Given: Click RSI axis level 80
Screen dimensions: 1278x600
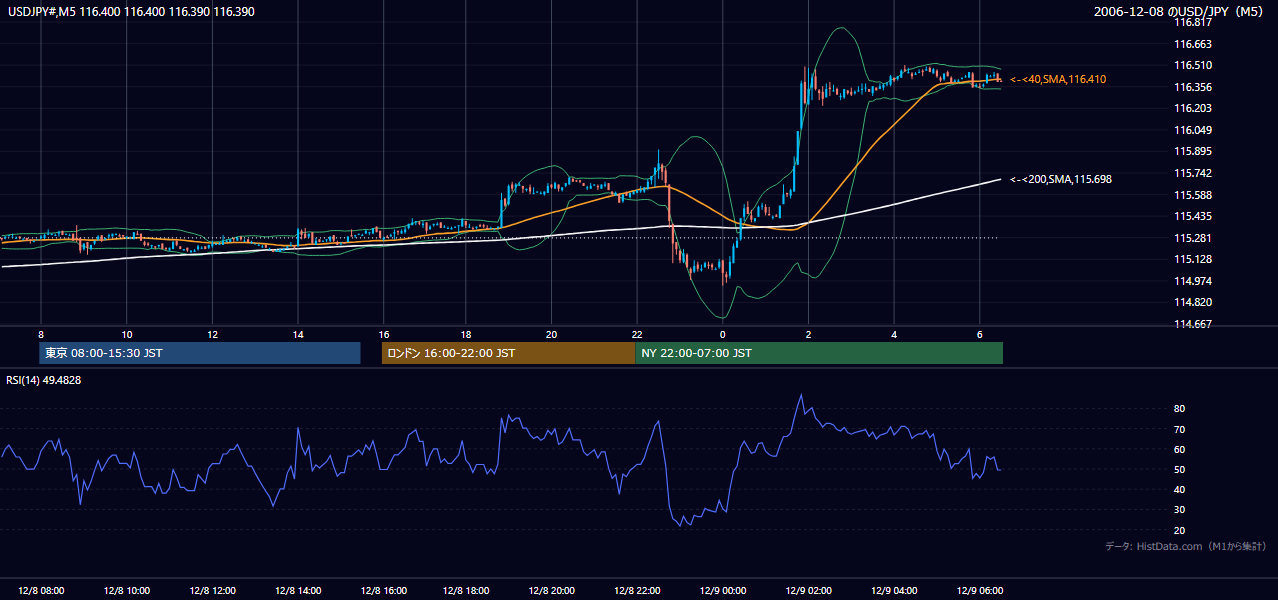Looking at the screenshot, I should click(1180, 409).
